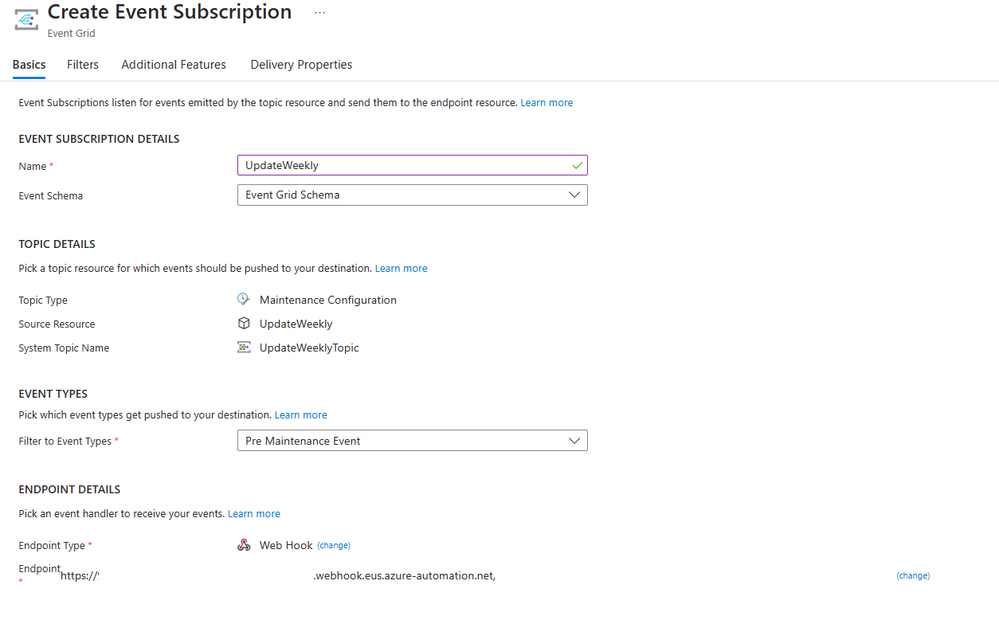The width and height of the screenshot is (999, 617).
Task: Click change link next to Web Hook
Action: 334,546
